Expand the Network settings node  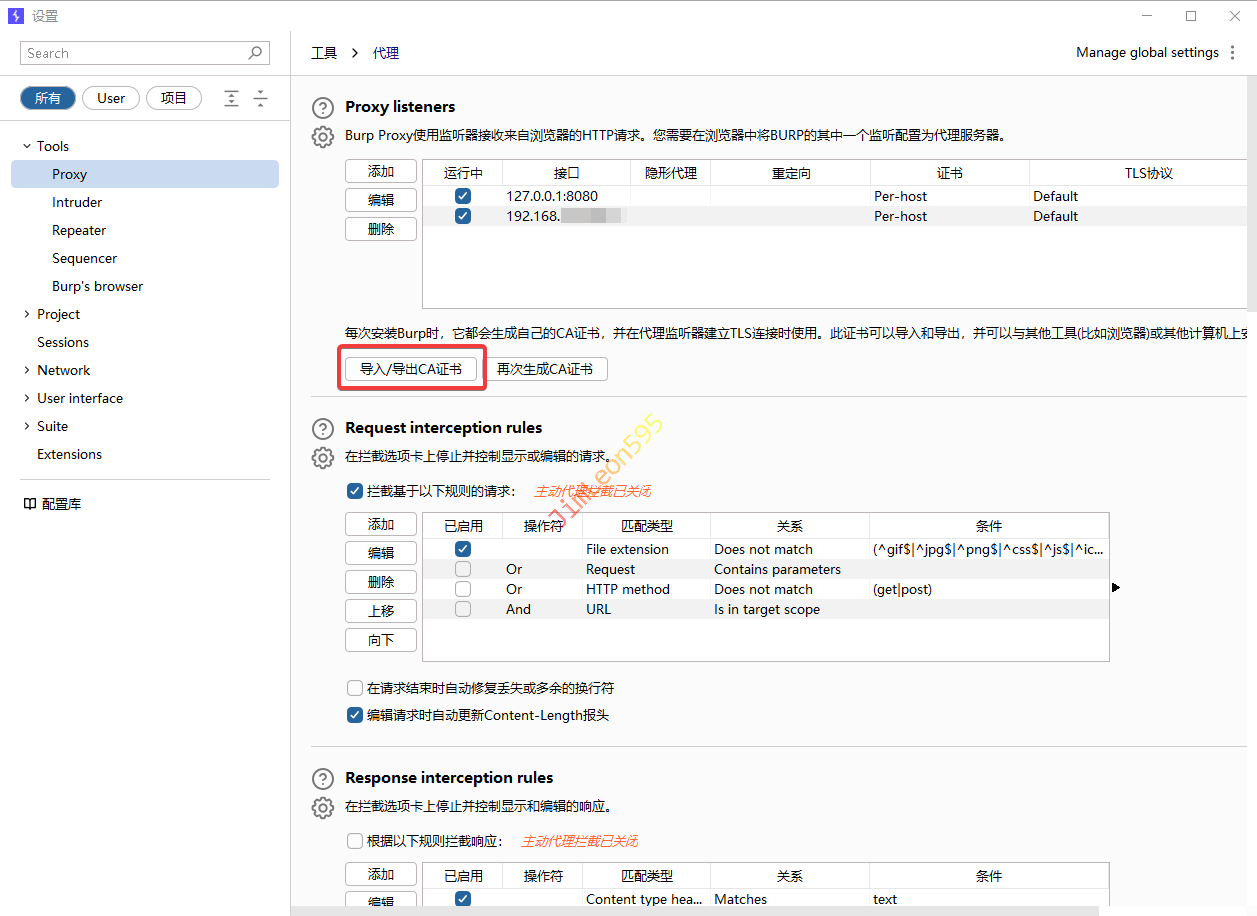point(27,370)
